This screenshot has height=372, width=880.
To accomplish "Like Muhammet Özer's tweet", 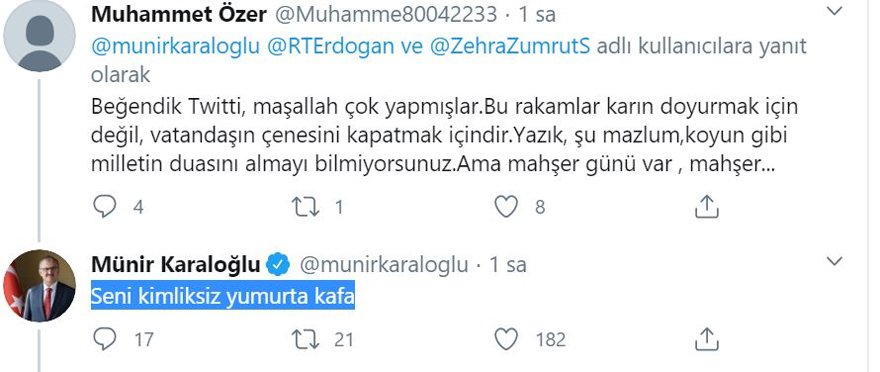I will (x=506, y=207).
